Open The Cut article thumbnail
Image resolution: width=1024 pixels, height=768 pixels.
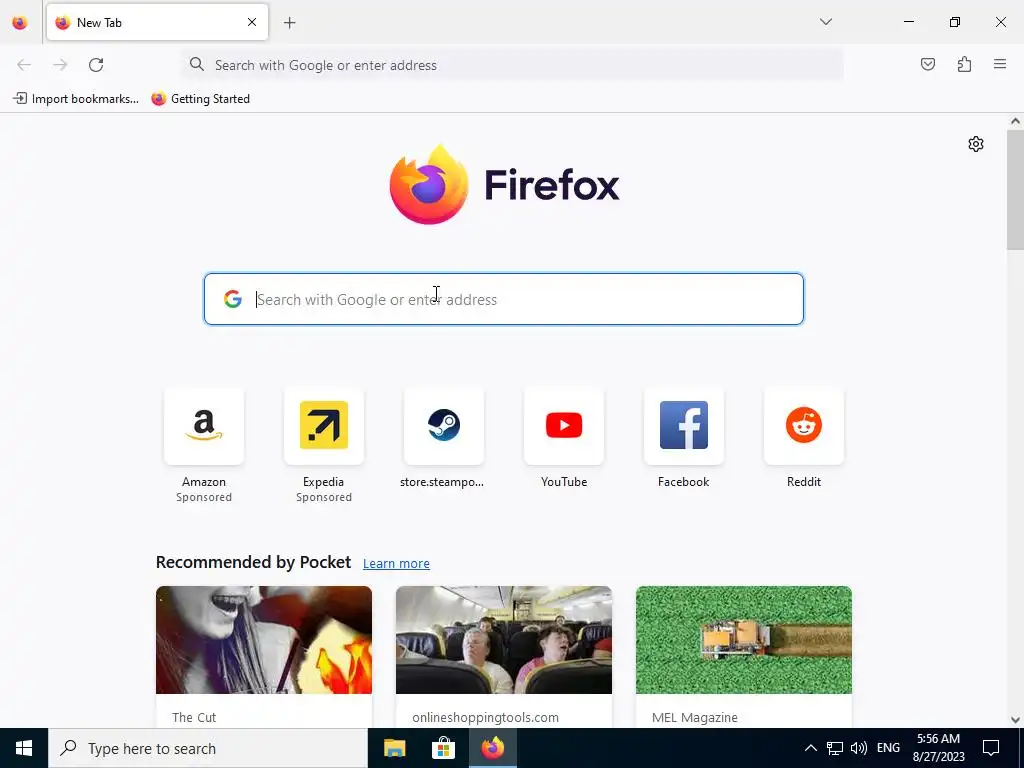point(264,640)
